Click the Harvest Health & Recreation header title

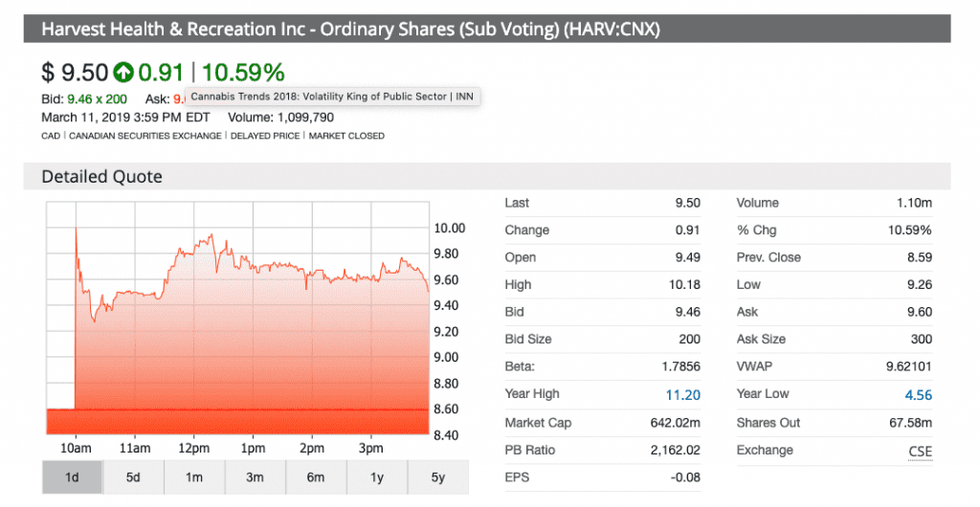pos(350,29)
